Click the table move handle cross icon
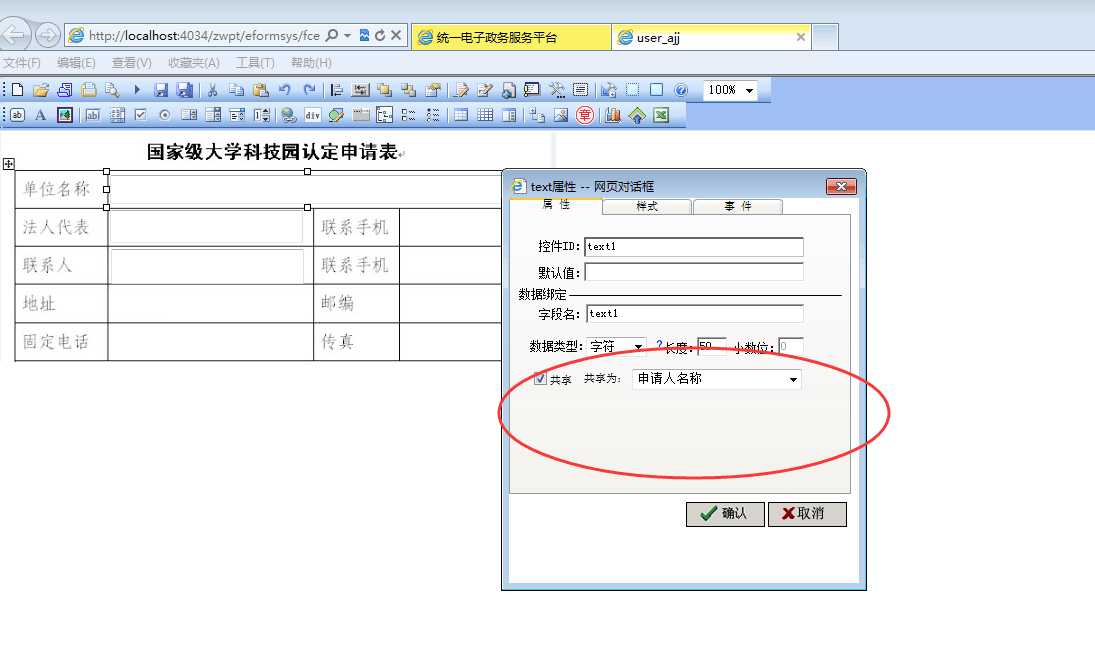Viewport: 1095px width, 654px height. coord(8,164)
